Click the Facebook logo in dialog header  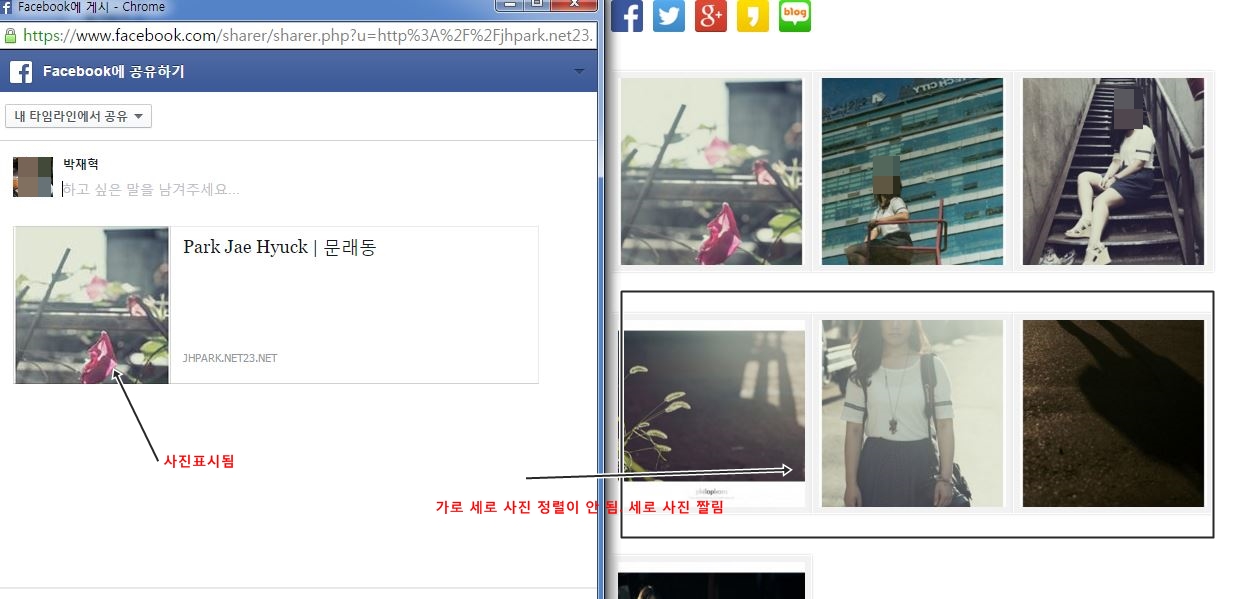(22, 72)
